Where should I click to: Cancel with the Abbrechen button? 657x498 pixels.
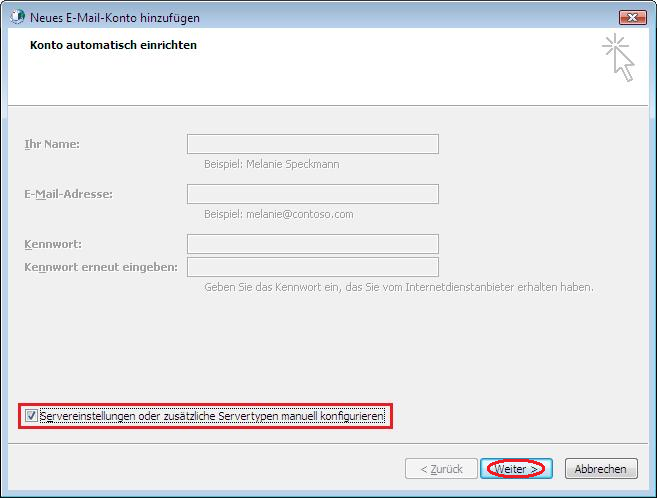click(601, 468)
